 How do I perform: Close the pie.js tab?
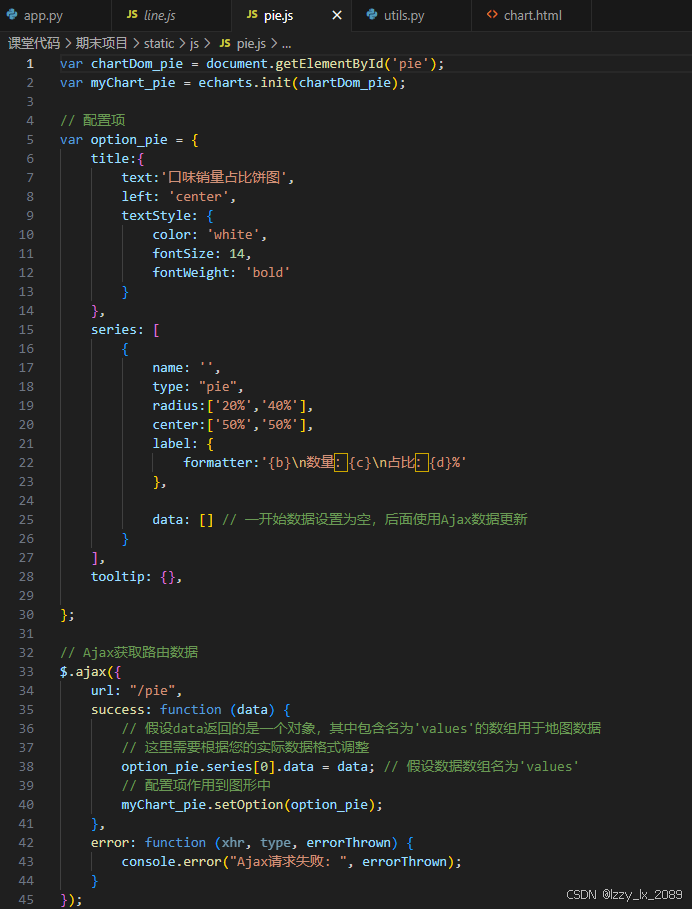pos(337,16)
